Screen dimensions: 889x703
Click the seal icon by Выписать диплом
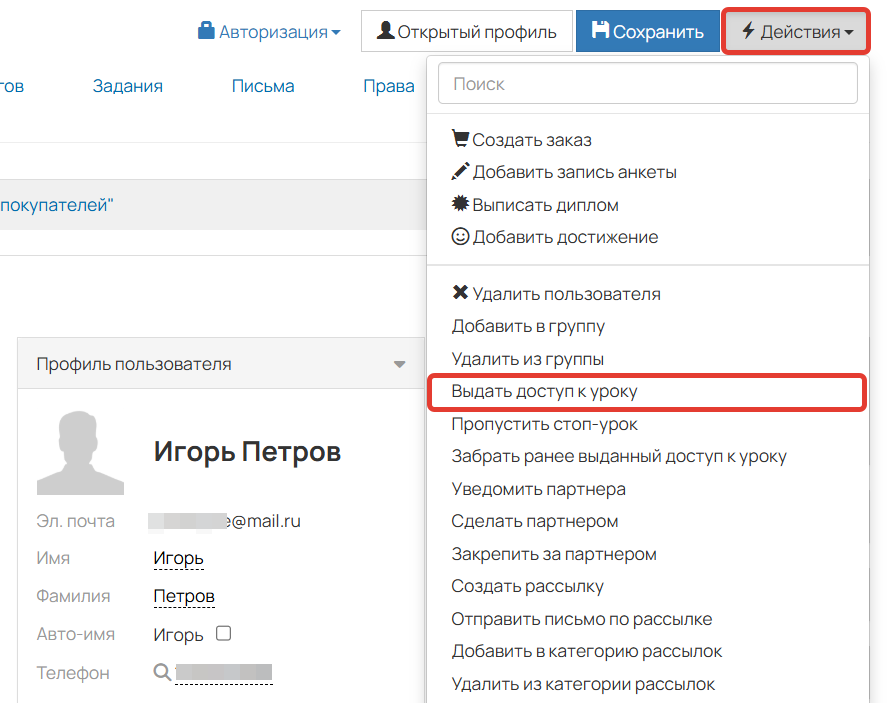point(460,204)
